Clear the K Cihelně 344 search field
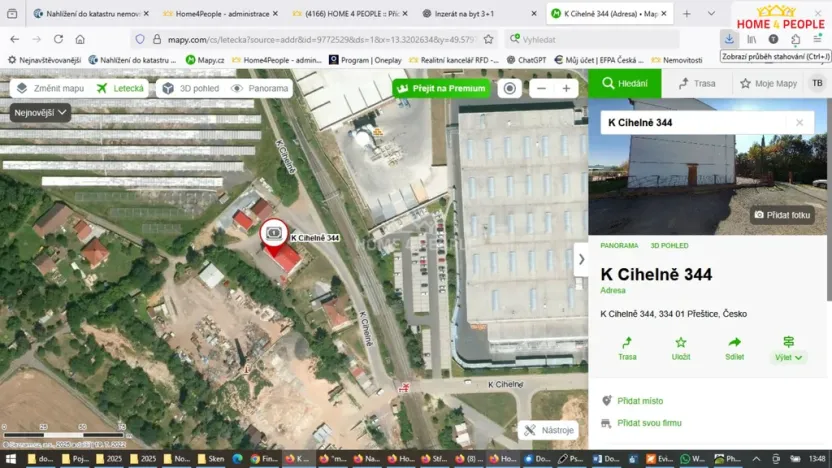 tap(799, 123)
